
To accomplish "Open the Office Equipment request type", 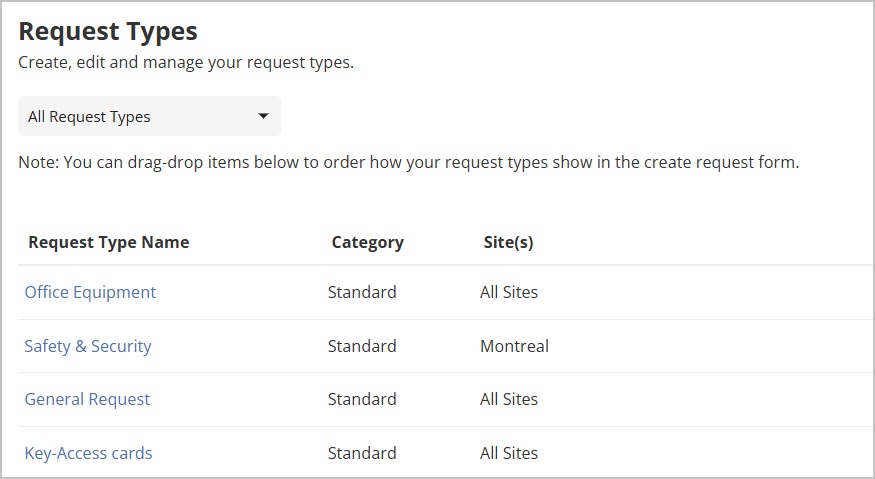I will pyautogui.click(x=90, y=292).
